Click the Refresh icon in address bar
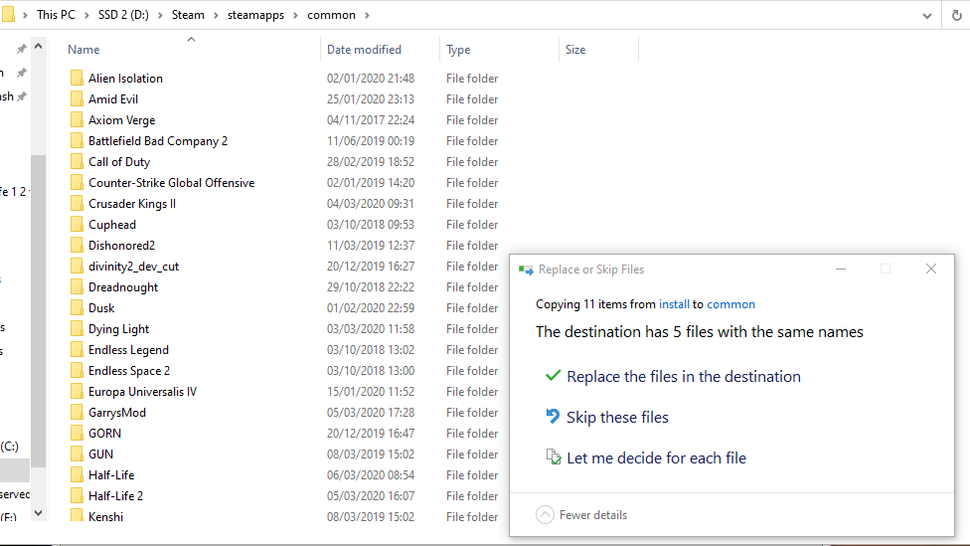Viewport: 970px width, 546px height. click(956, 15)
